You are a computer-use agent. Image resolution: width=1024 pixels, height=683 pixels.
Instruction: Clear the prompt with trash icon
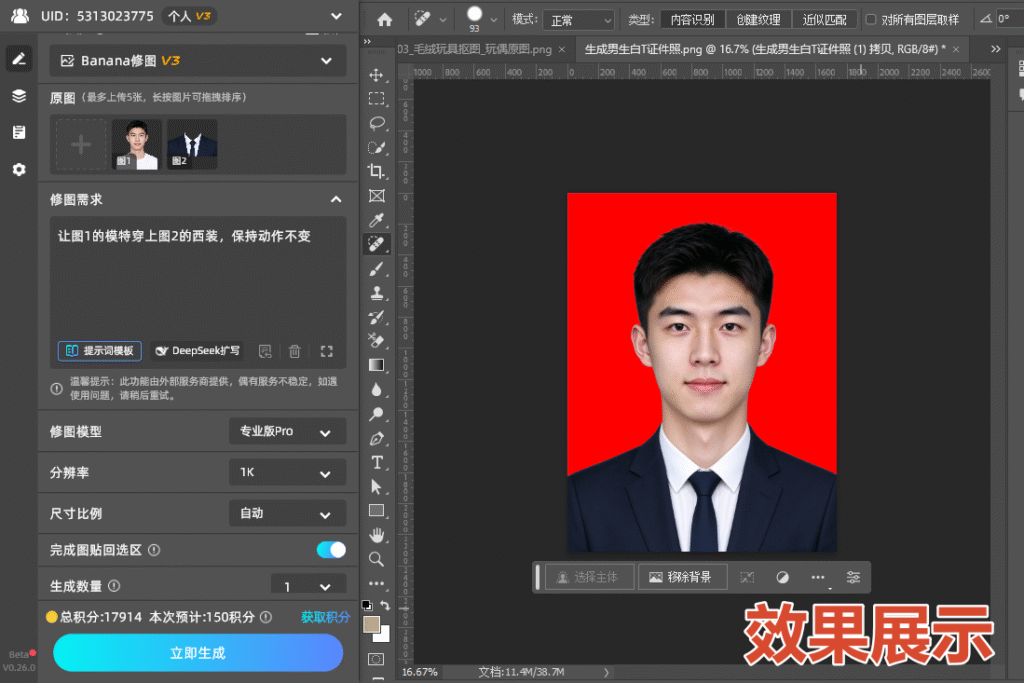coord(295,351)
